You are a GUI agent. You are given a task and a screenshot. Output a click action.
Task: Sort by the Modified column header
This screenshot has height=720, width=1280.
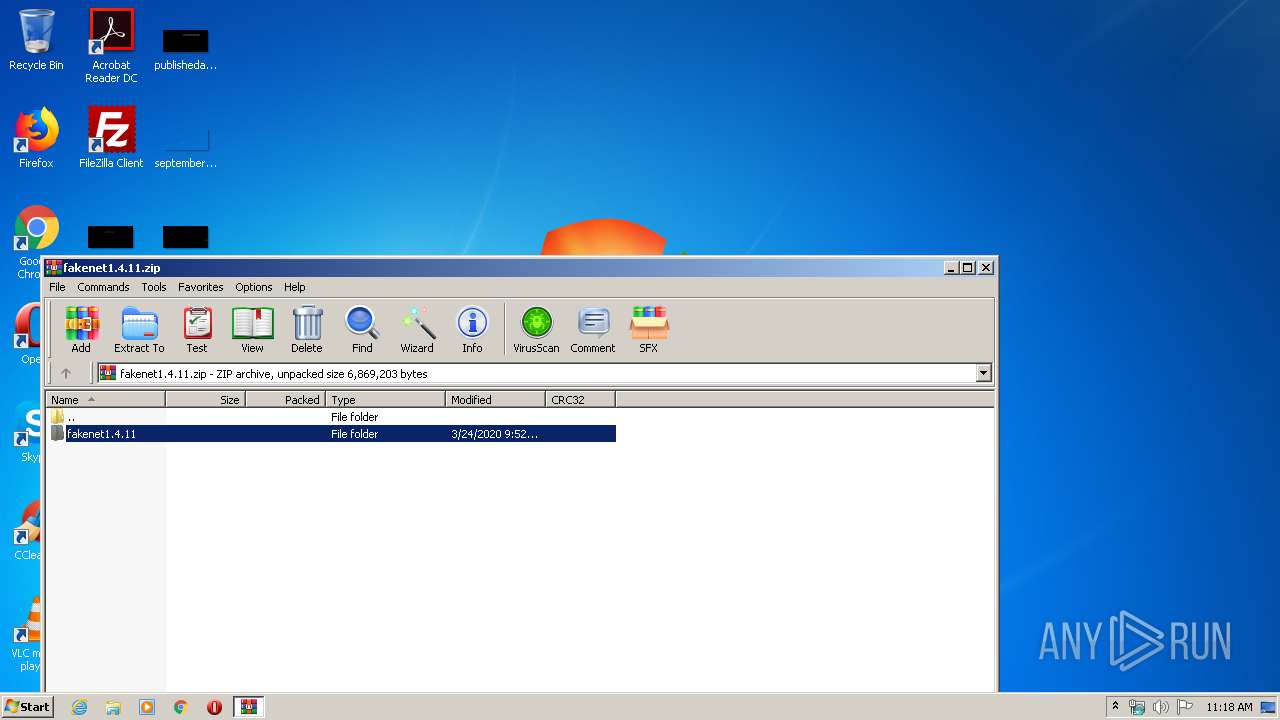(x=495, y=399)
